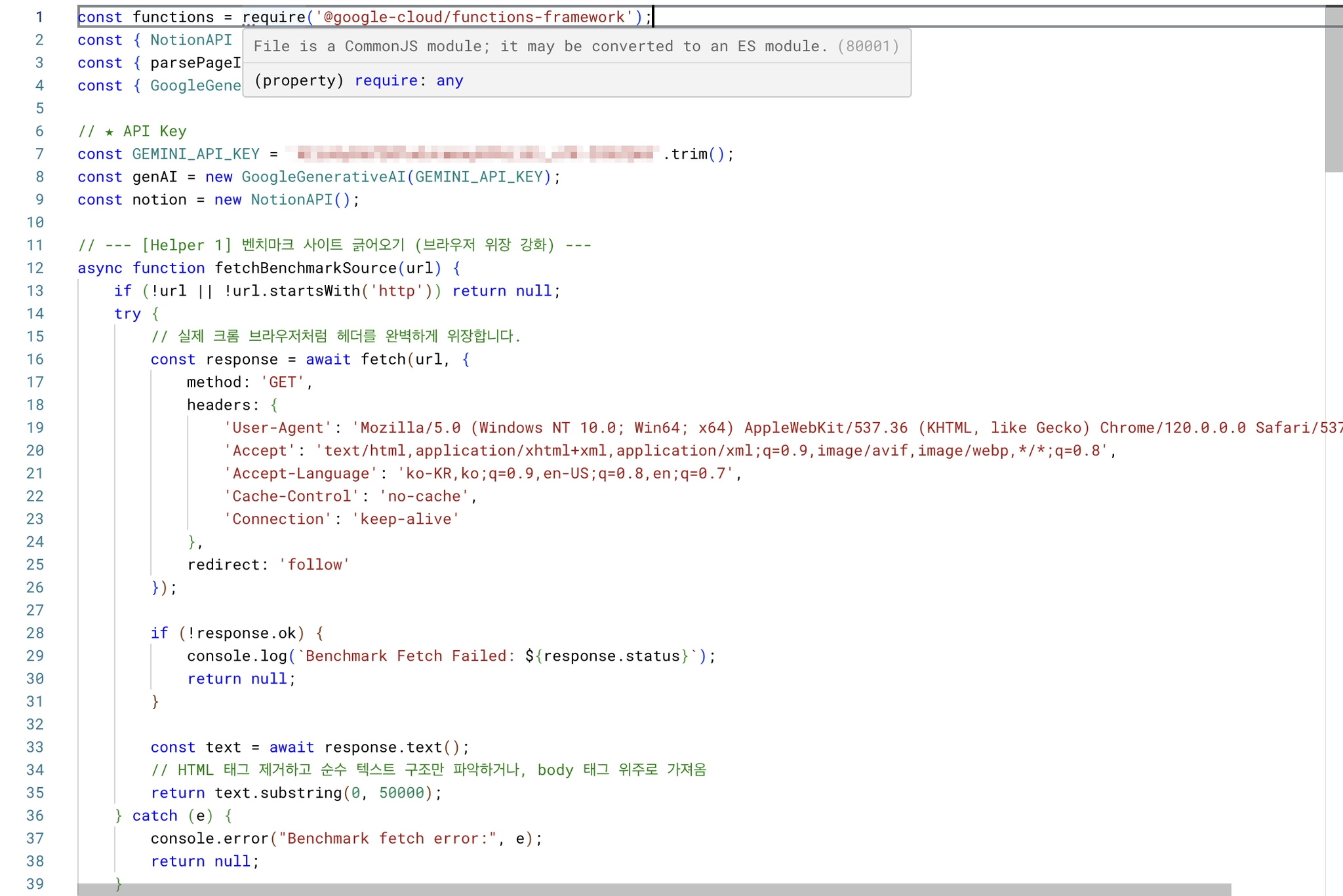
Task: Click line number 28 in the gutter
Action: coord(35,633)
